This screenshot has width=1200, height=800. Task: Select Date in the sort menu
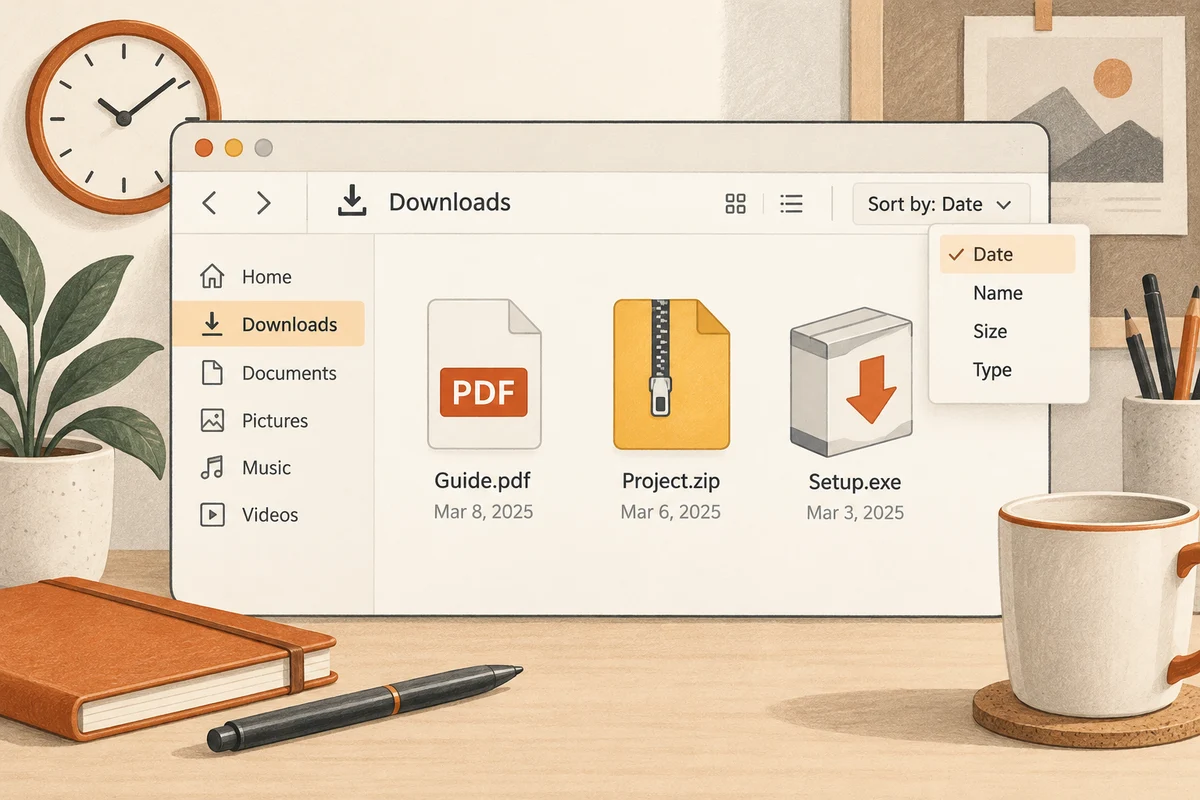point(1007,254)
